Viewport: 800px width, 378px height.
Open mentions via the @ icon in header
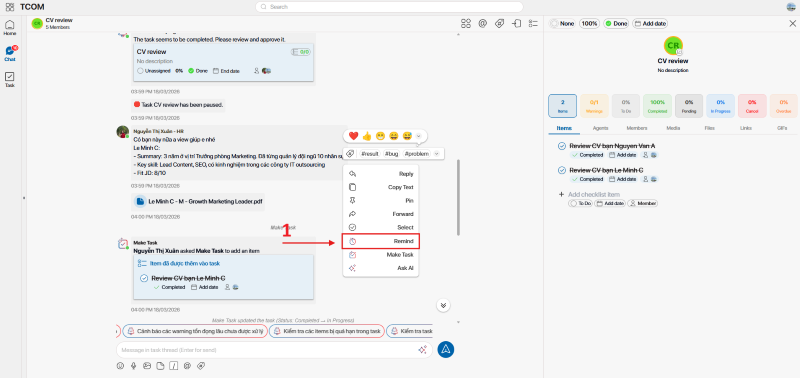click(x=482, y=23)
